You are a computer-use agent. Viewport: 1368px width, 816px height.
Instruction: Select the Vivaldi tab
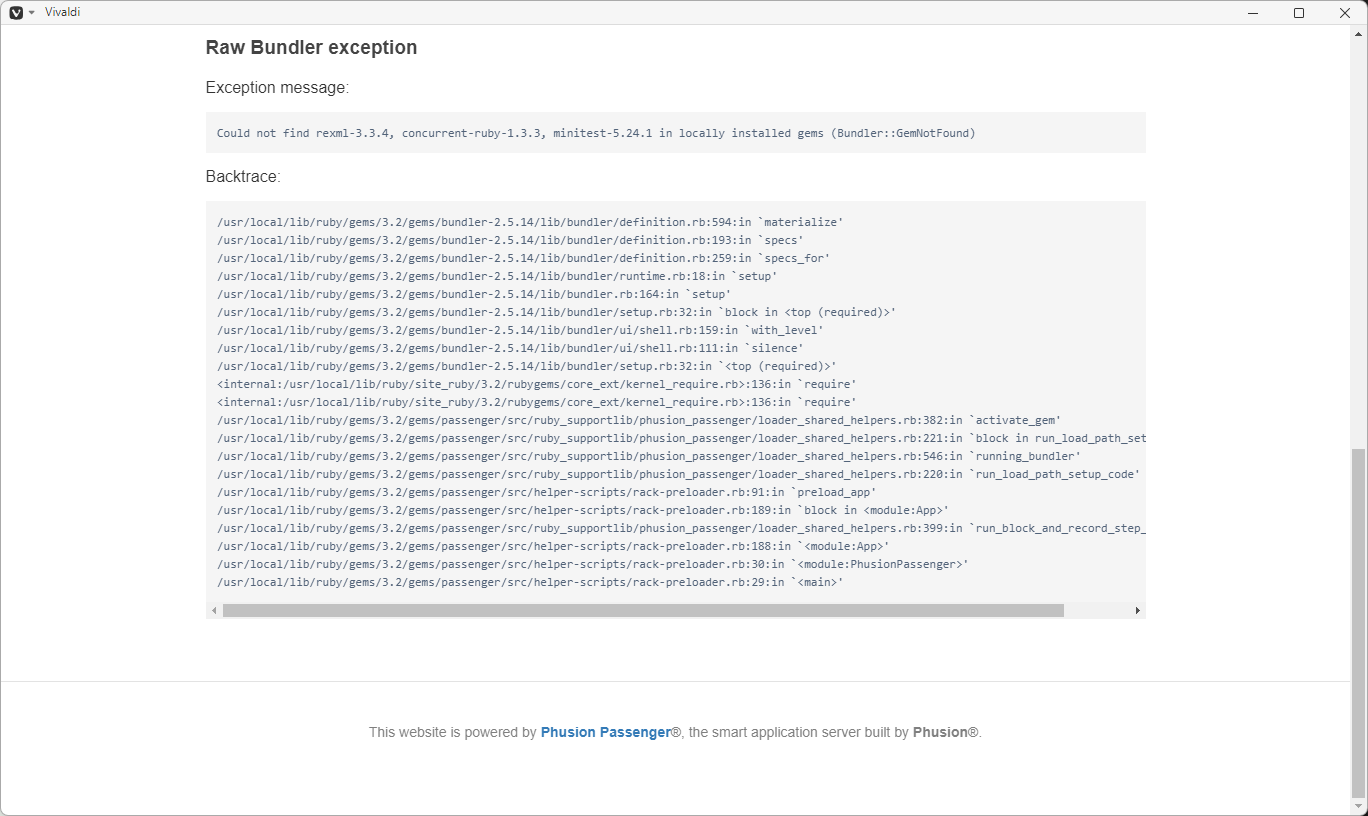pyautogui.click(x=63, y=12)
